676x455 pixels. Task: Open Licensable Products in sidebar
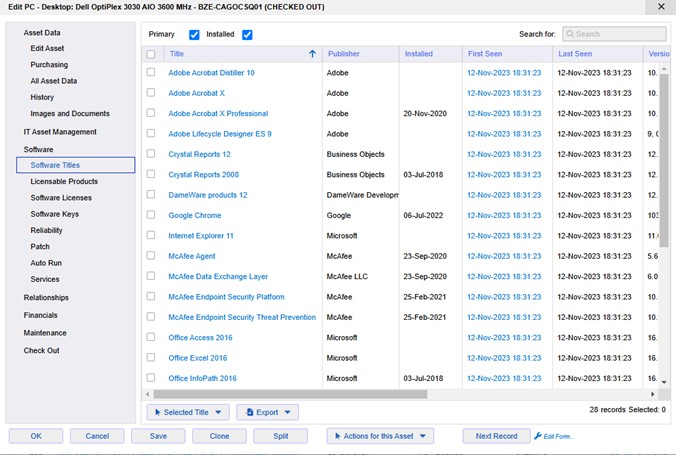64,182
